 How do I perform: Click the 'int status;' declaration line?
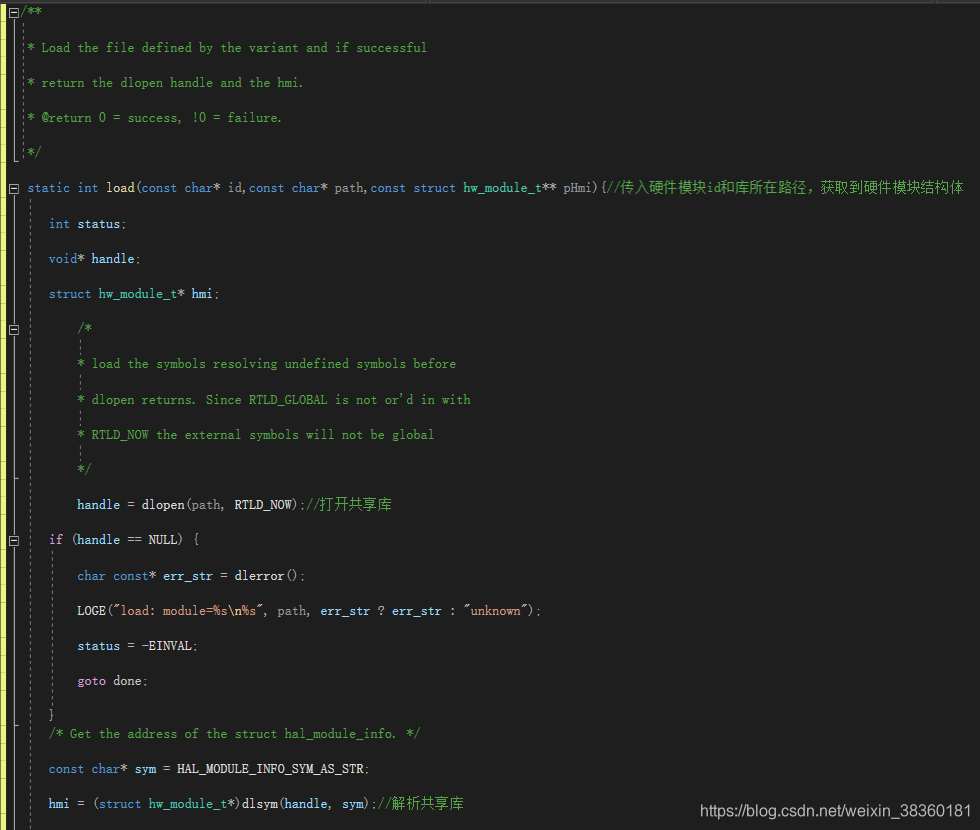point(88,224)
